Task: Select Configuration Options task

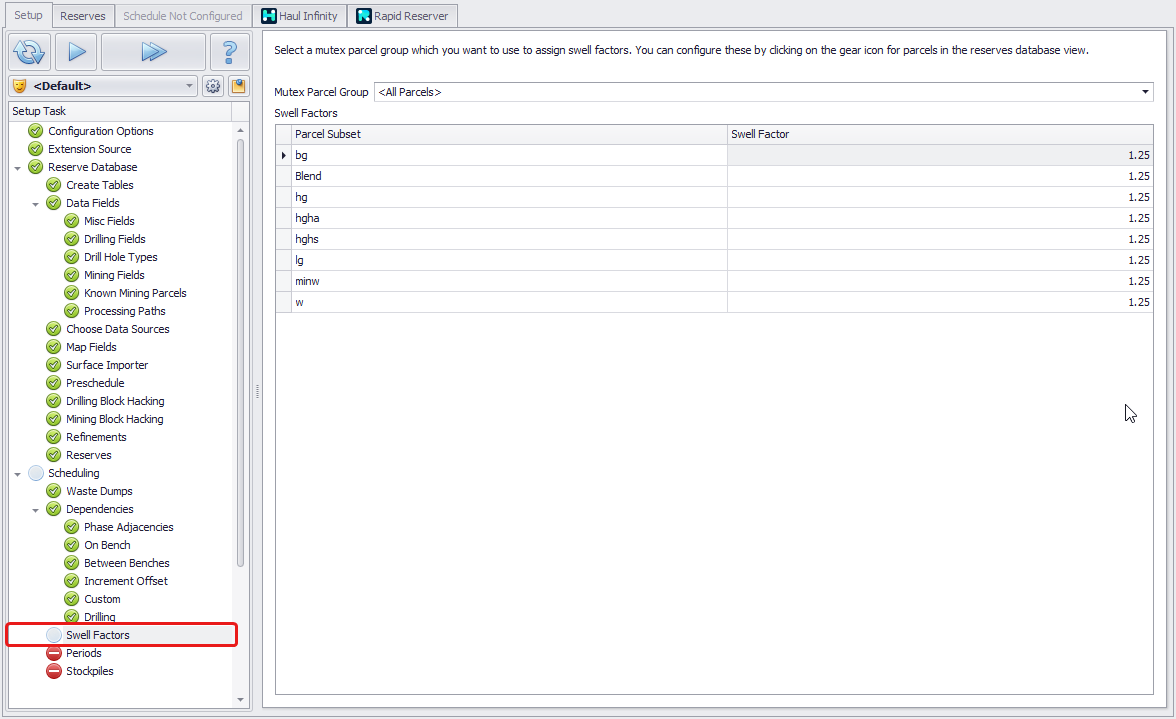Action: [x=100, y=131]
